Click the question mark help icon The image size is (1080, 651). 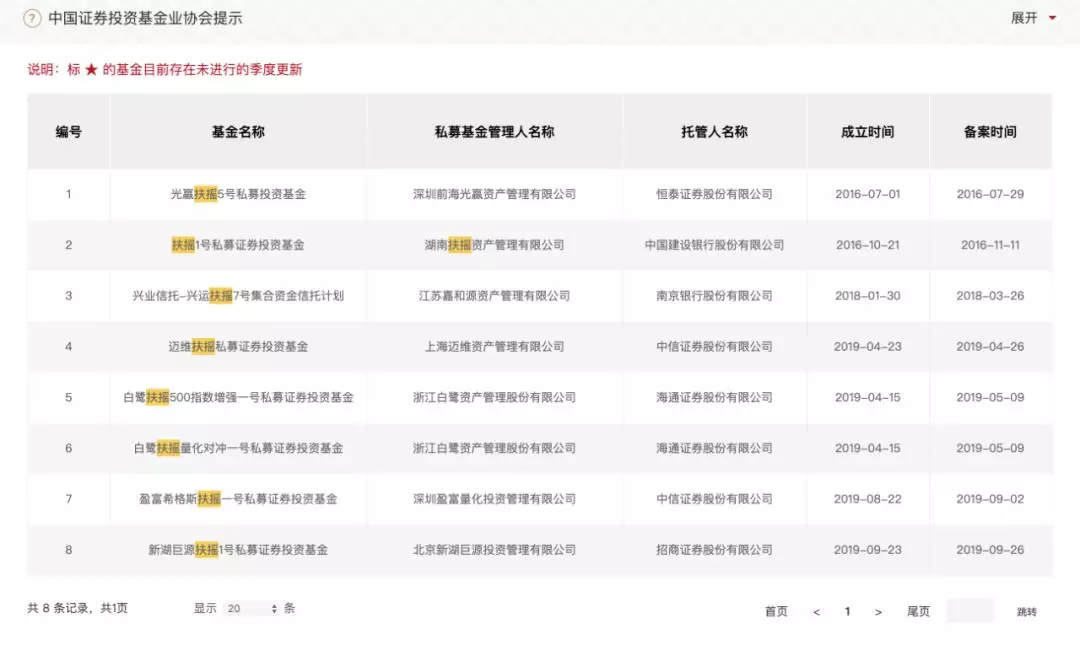pos(32,19)
